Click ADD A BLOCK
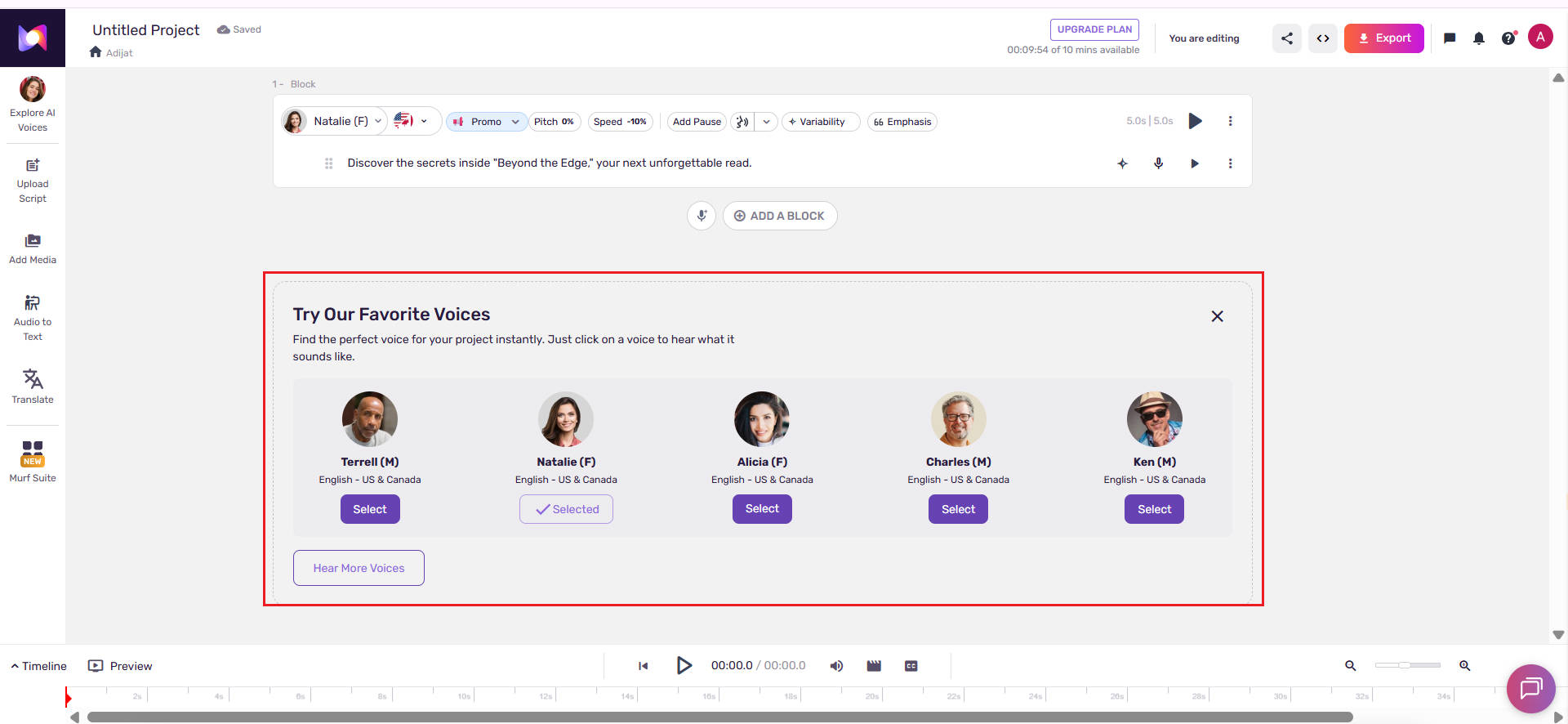Image resolution: width=1568 pixels, height=724 pixels. (780, 216)
